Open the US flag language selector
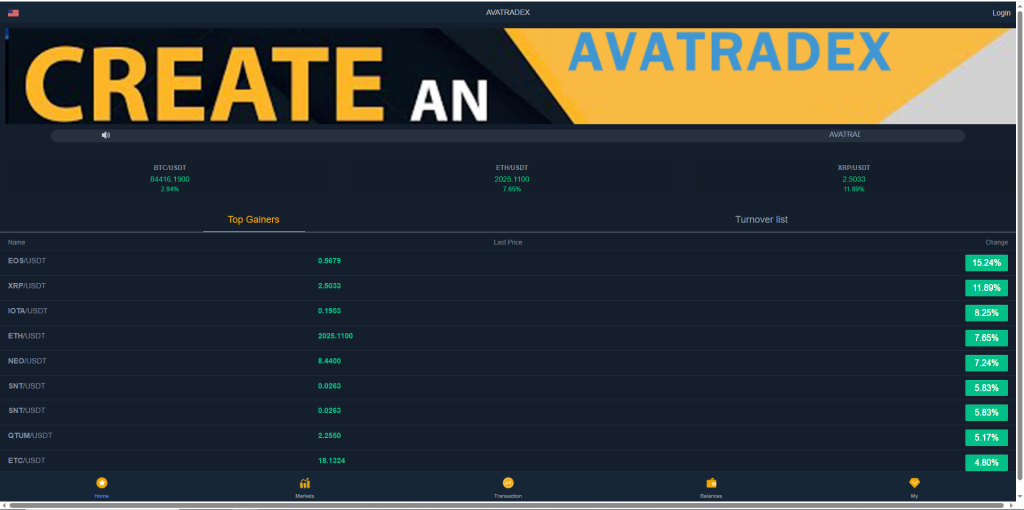Screen dimensions: 1024x510 pos(13,13)
